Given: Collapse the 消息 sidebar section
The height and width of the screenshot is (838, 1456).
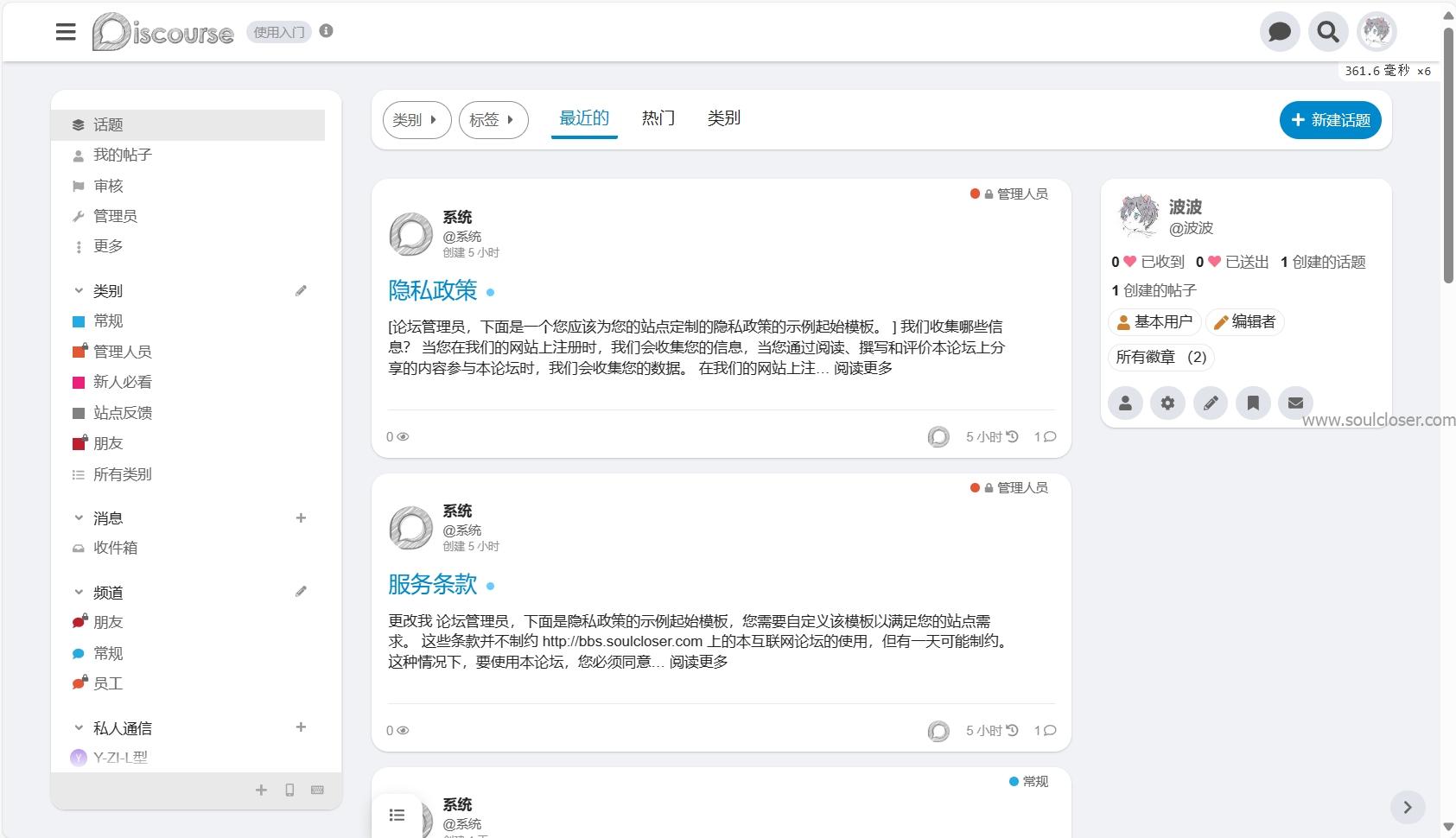Looking at the screenshot, I should click(79, 517).
